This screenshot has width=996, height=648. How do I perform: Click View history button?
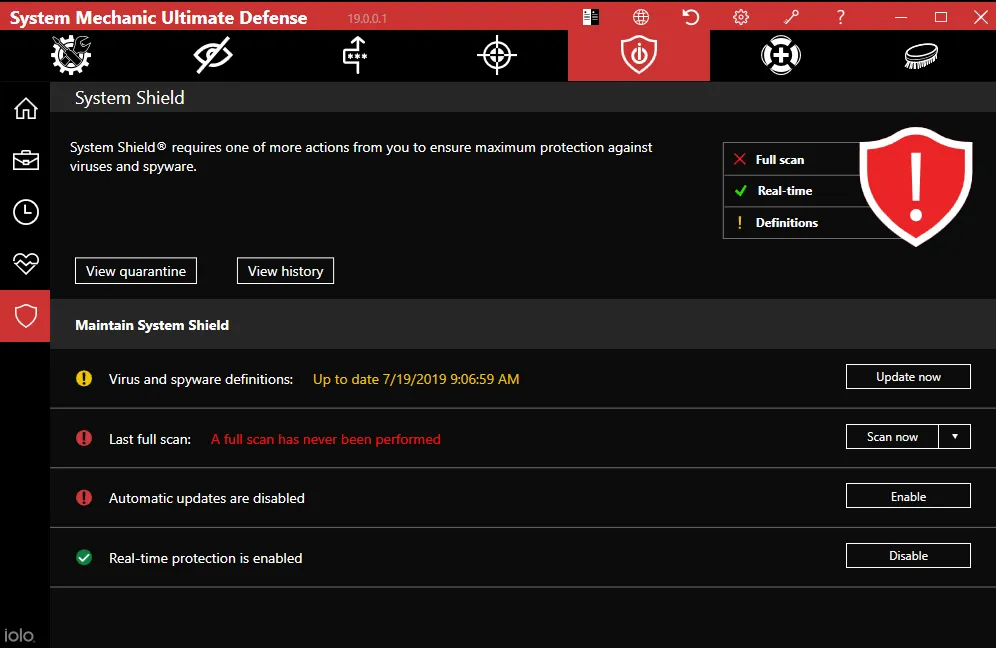point(285,271)
